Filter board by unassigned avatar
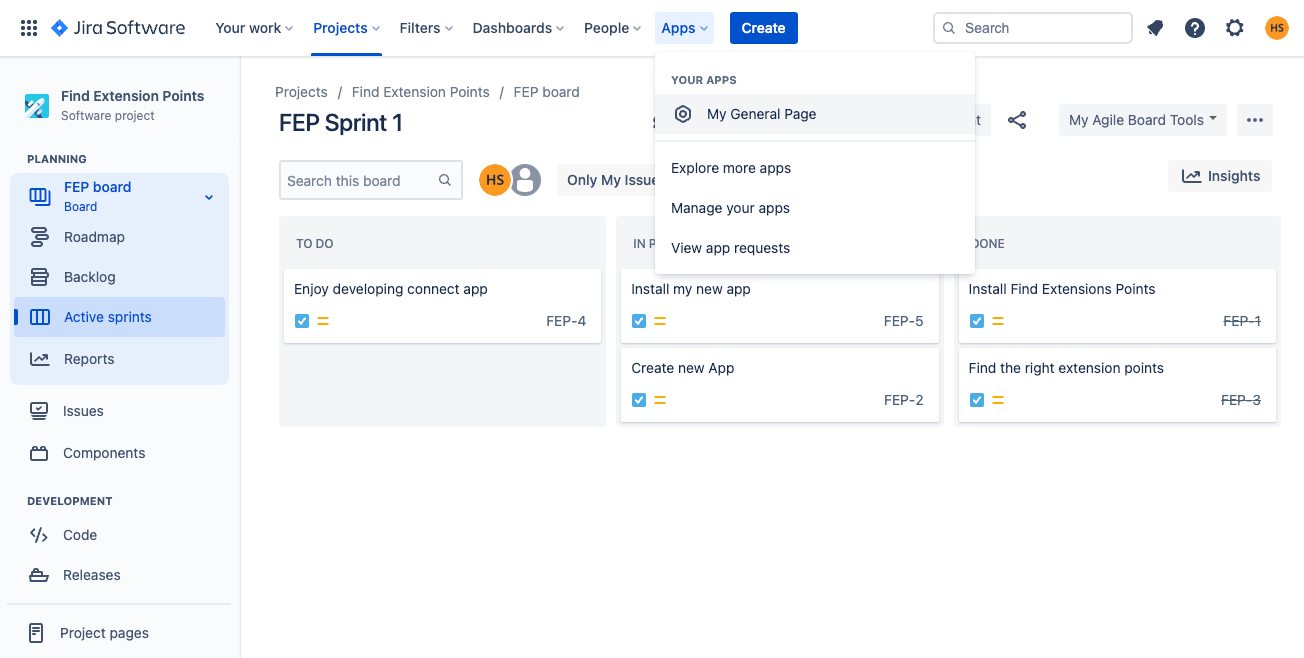Image resolution: width=1304 pixels, height=658 pixels. pyautogui.click(x=526, y=180)
